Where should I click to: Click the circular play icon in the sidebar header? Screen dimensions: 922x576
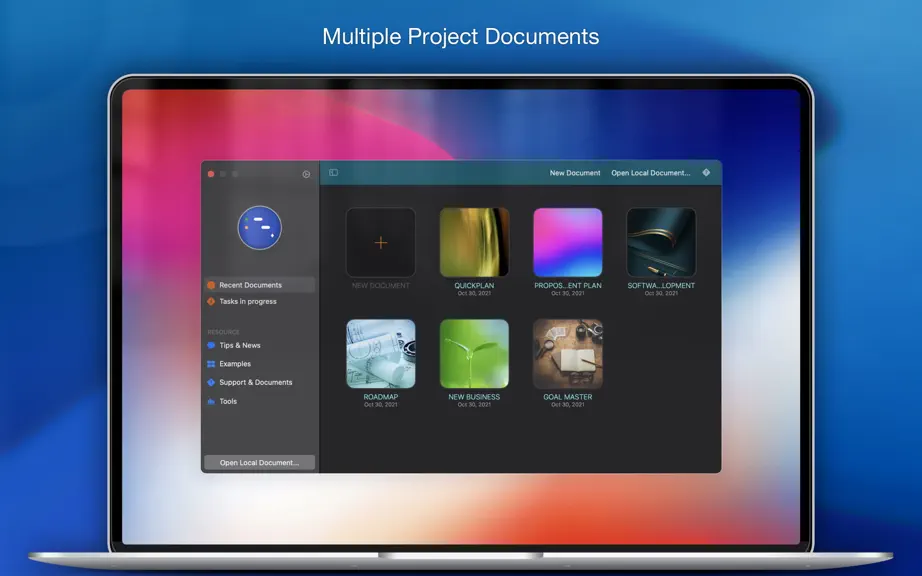tap(306, 174)
